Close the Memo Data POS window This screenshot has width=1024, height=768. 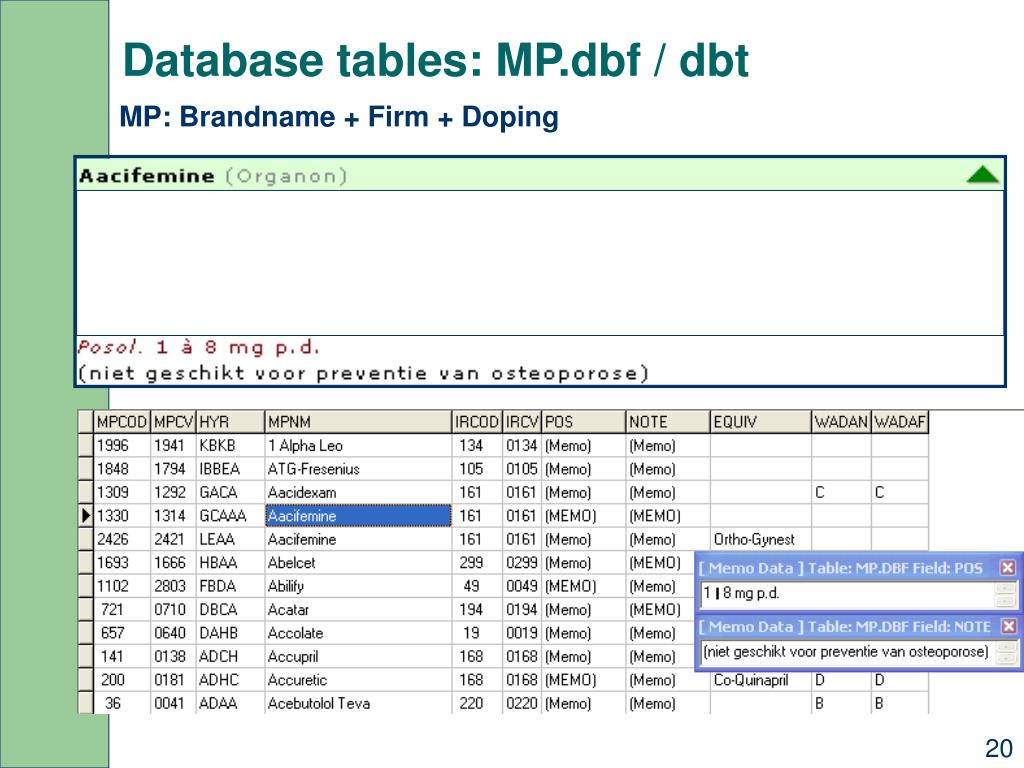(1008, 568)
